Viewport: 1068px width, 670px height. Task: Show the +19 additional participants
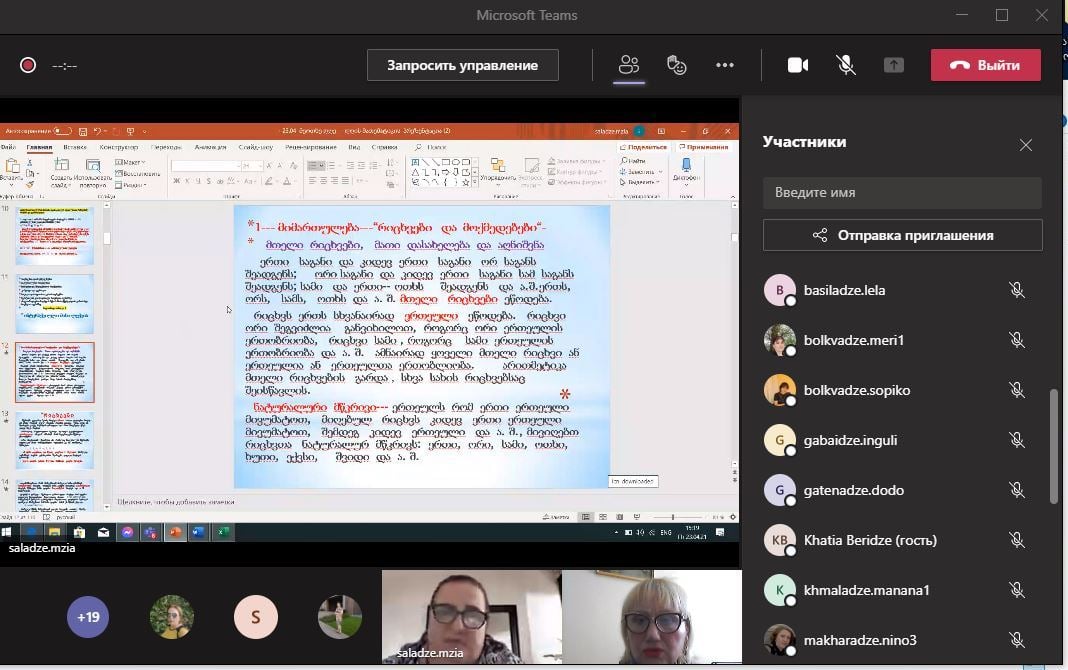coord(88,617)
